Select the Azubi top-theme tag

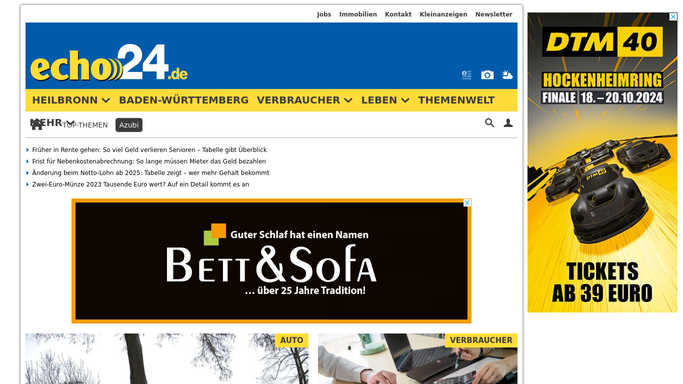point(129,125)
